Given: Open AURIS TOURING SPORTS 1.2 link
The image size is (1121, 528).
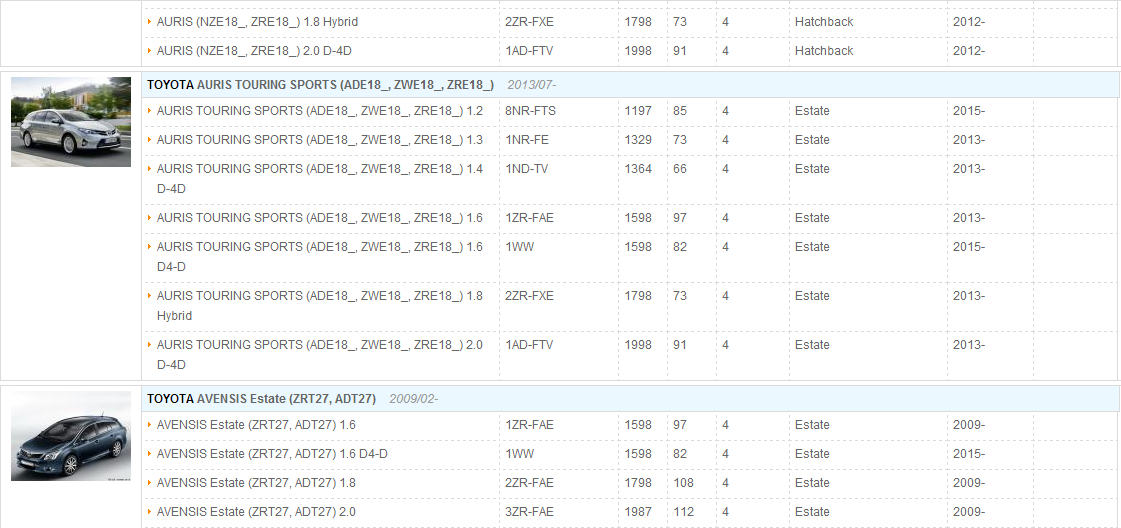Looking at the screenshot, I should click(320, 111).
